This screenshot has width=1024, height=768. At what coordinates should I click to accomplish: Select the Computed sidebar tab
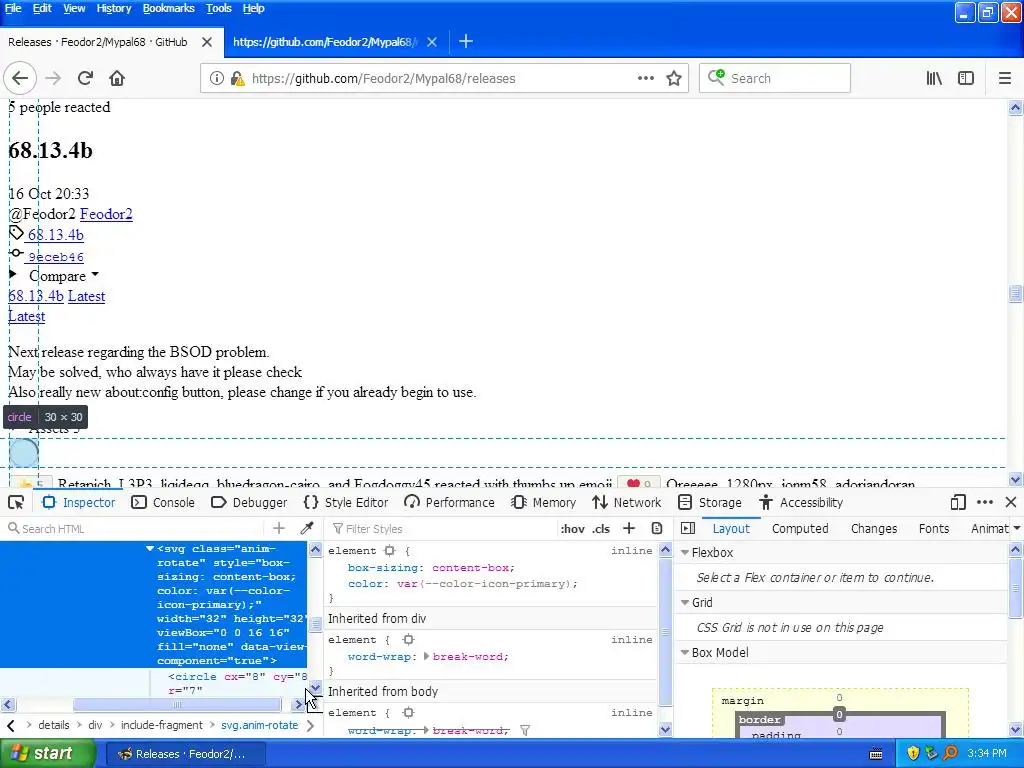click(x=800, y=528)
